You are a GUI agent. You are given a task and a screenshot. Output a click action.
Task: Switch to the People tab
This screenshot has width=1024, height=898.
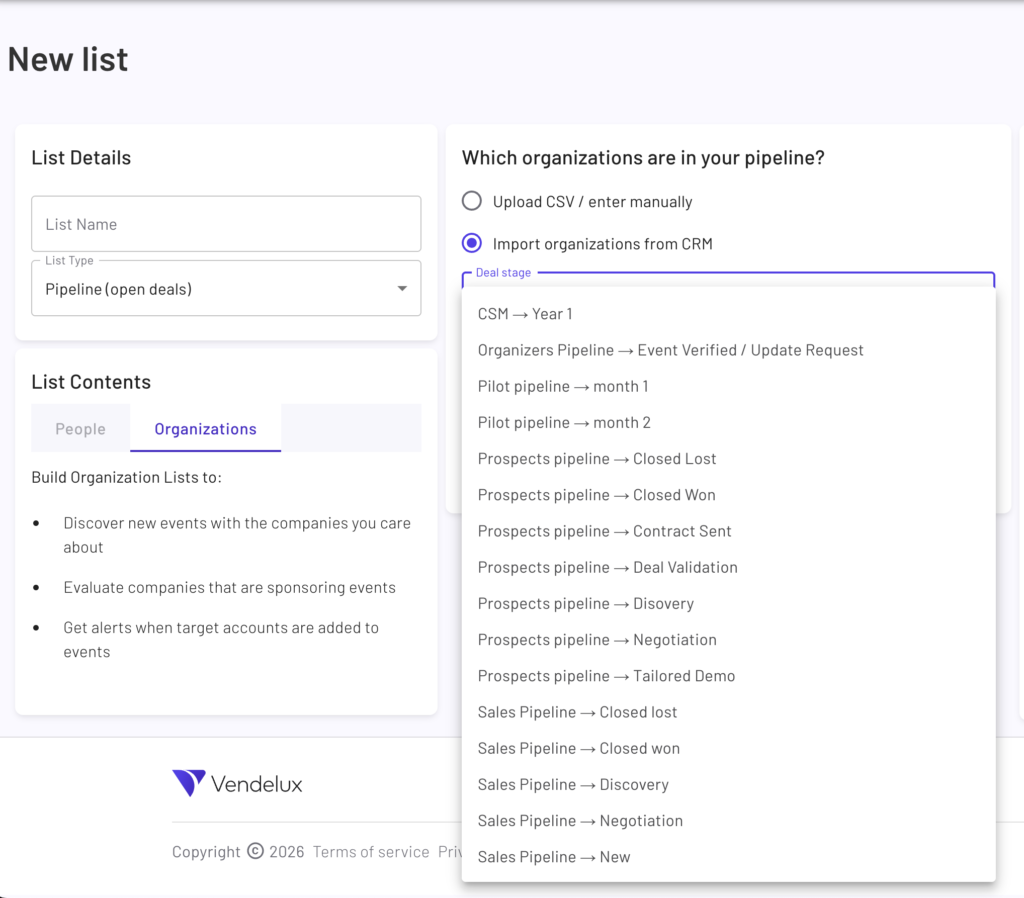tap(80, 428)
